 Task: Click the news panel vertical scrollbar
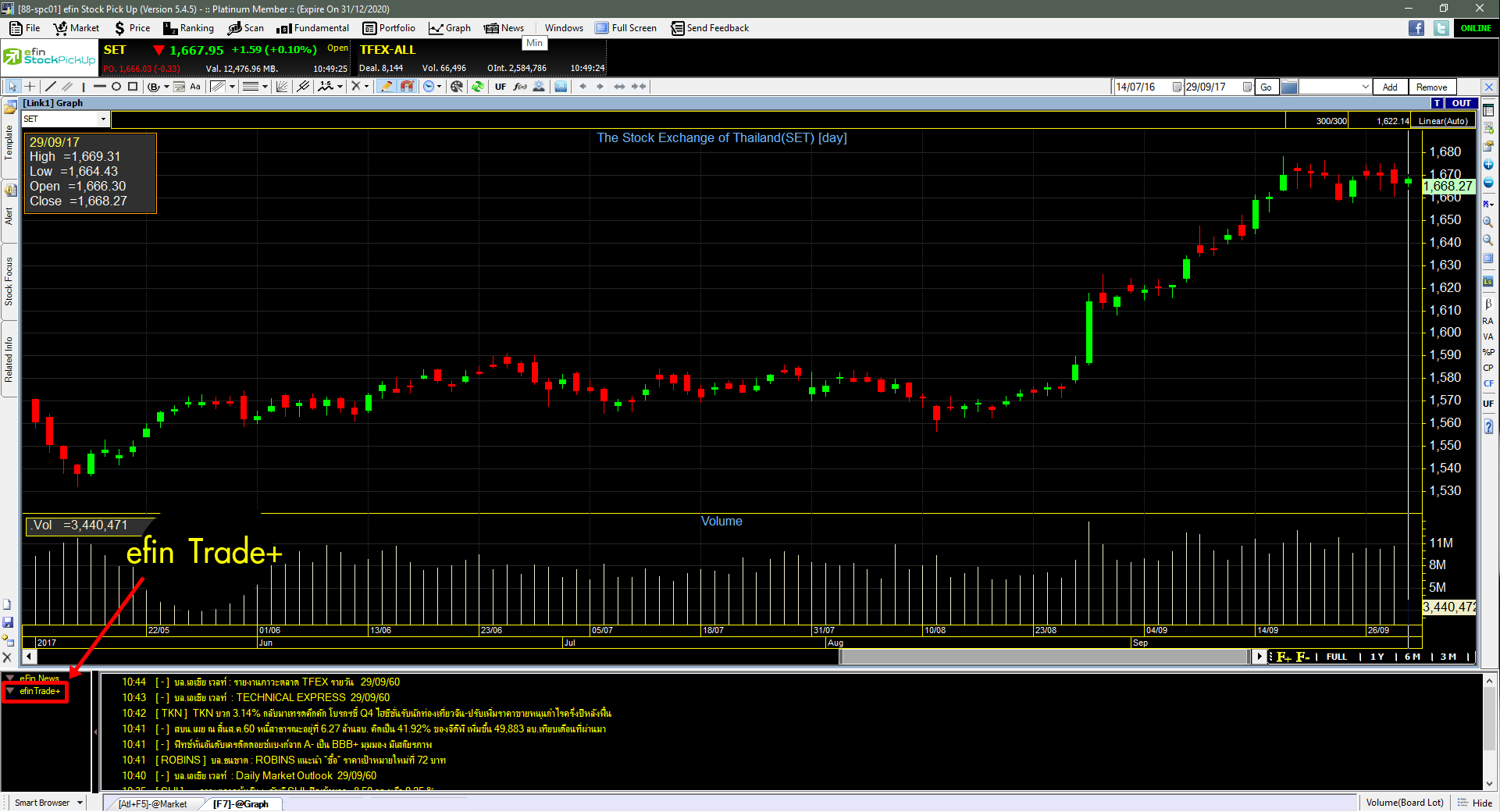[1490, 730]
